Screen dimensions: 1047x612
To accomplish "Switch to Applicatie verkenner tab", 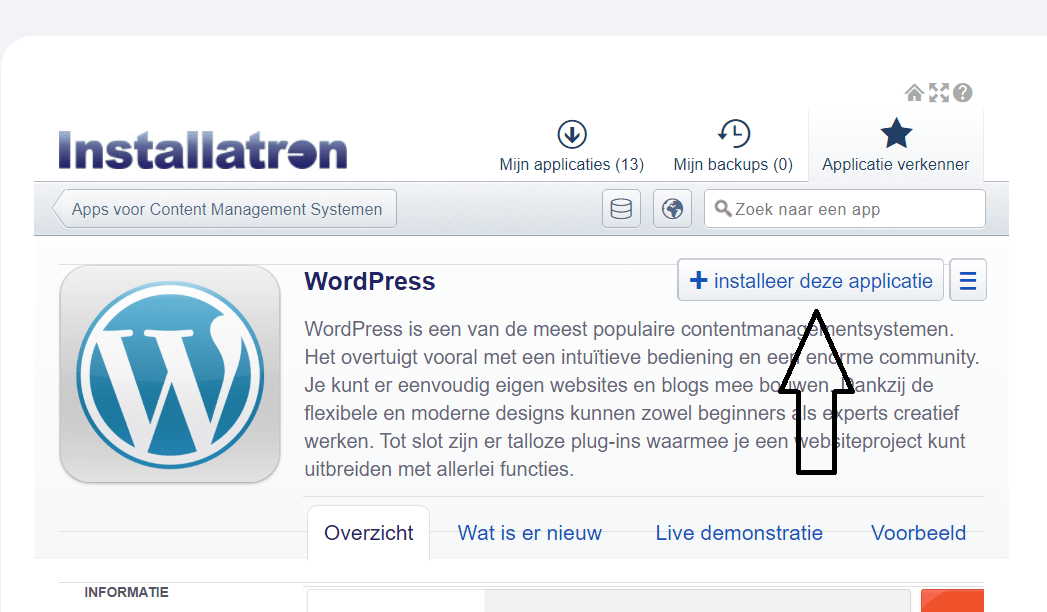I will [x=895, y=146].
